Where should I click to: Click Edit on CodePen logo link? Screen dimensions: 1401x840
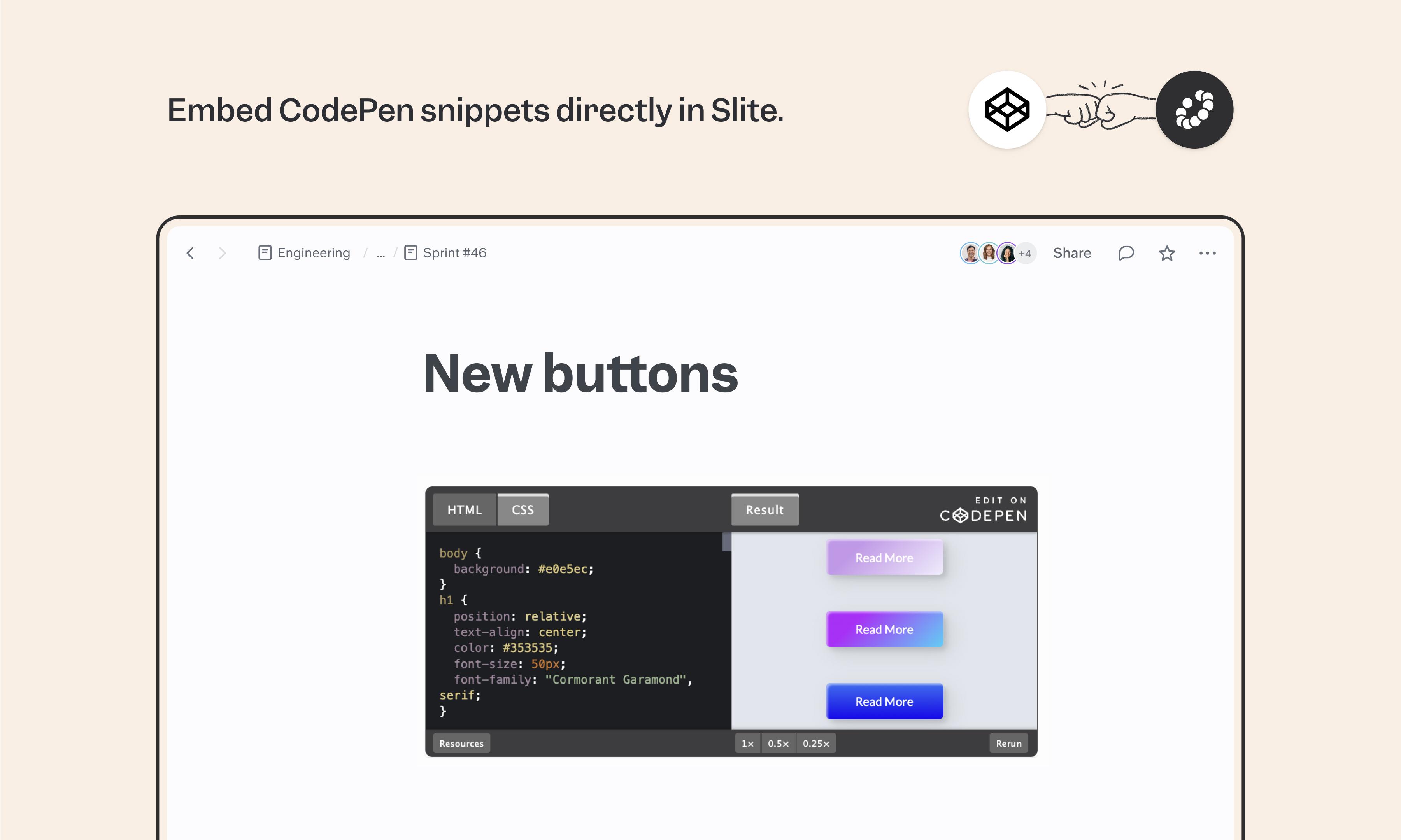coord(984,509)
